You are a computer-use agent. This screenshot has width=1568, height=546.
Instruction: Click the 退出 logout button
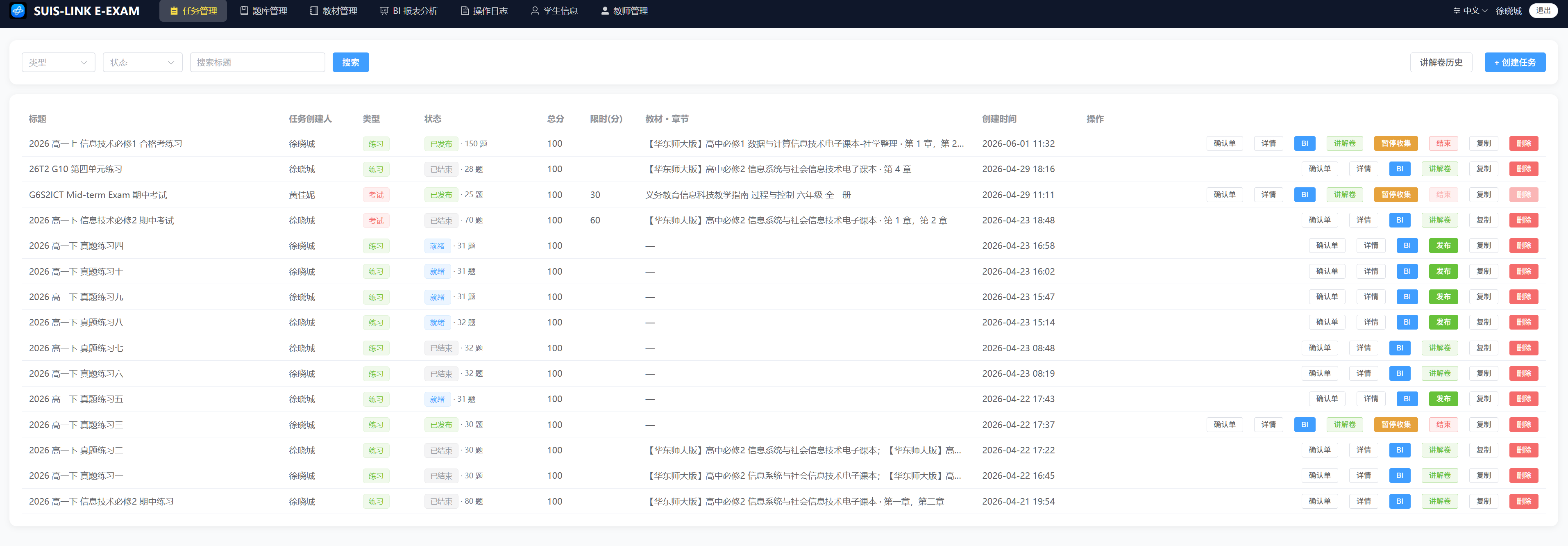(1543, 11)
